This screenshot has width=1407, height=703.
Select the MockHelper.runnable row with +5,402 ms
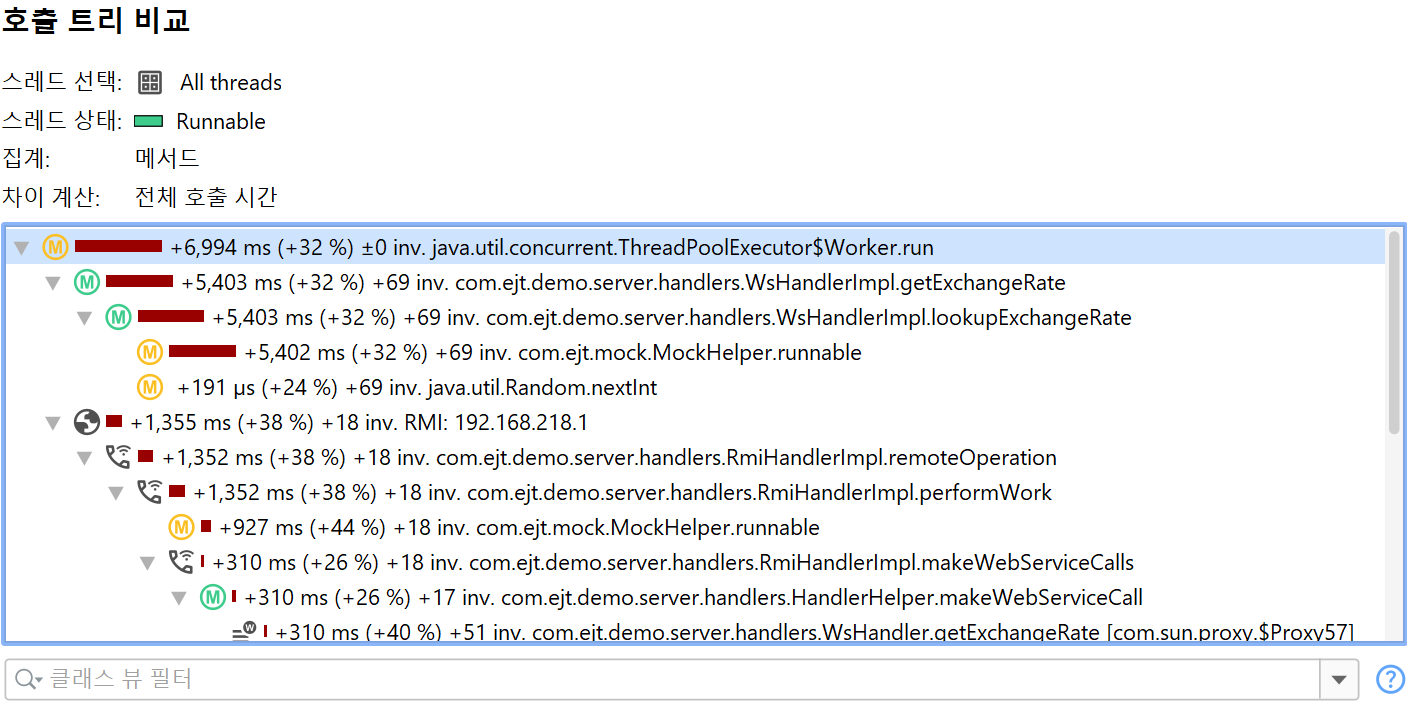(x=552, y=353)
